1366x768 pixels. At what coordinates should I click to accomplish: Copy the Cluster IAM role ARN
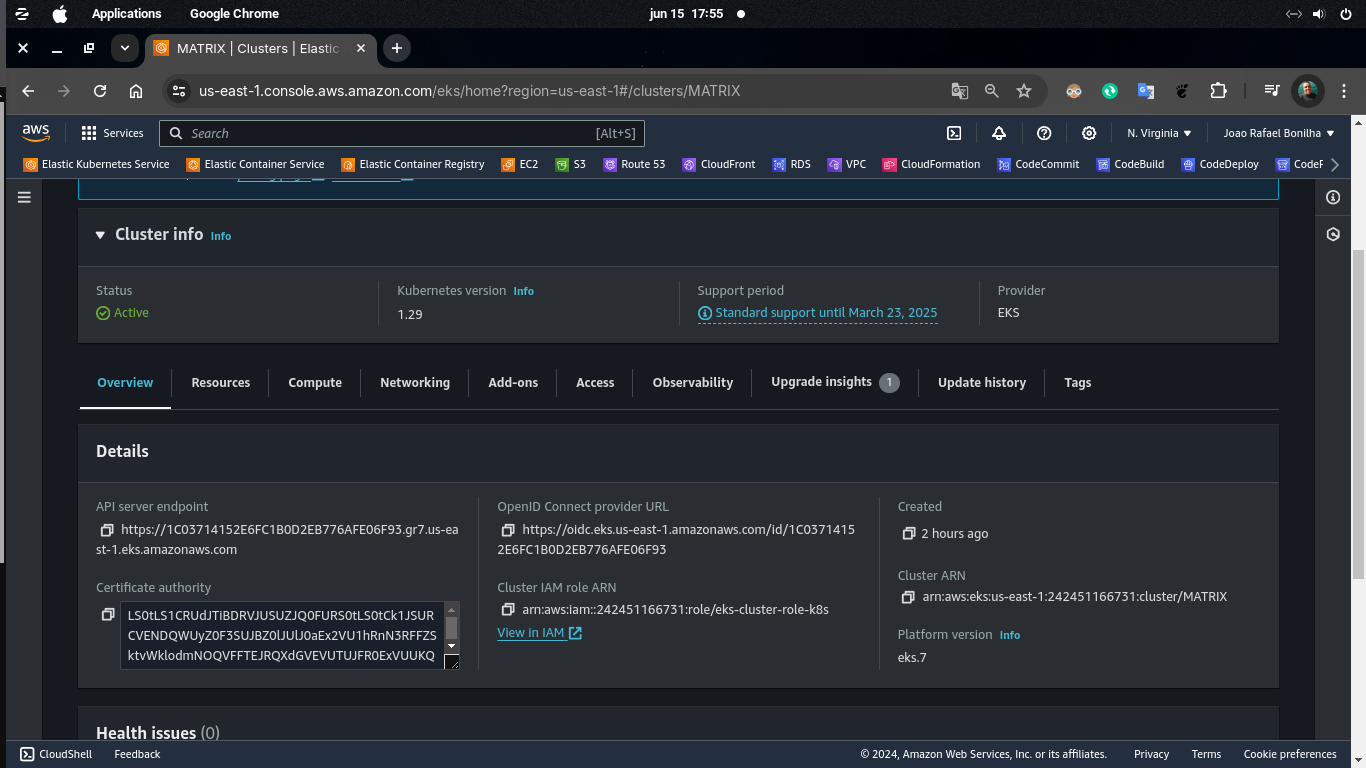508,609
